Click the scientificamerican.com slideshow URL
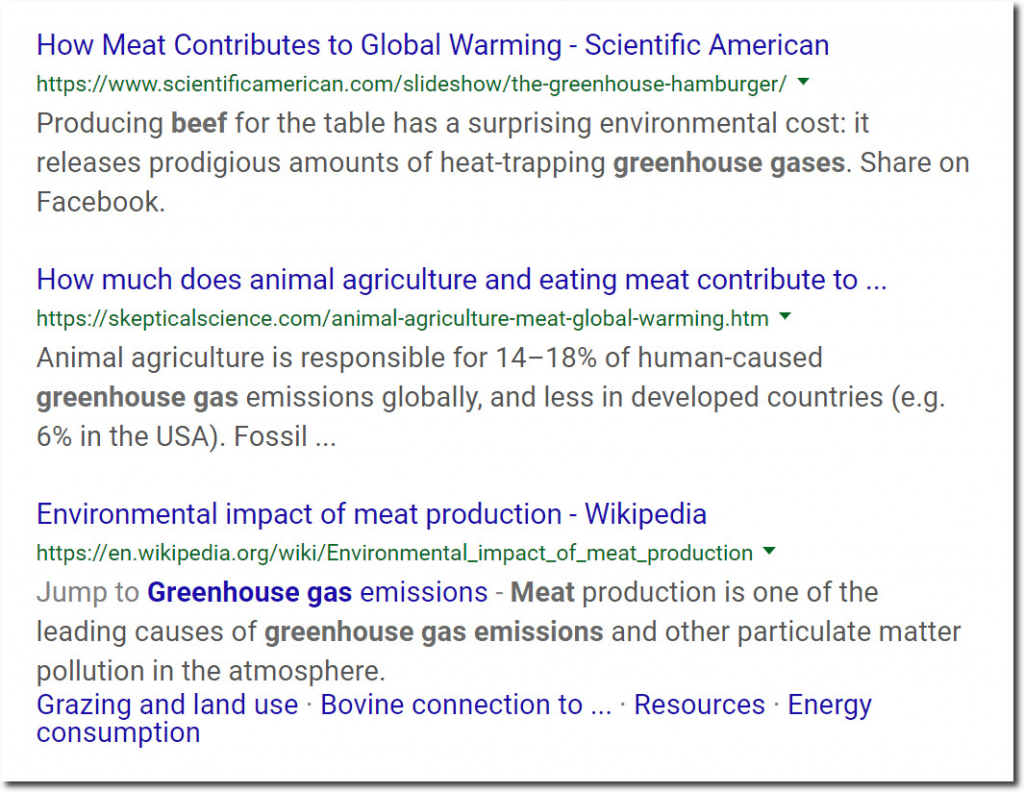 click(x=411, y=84)
